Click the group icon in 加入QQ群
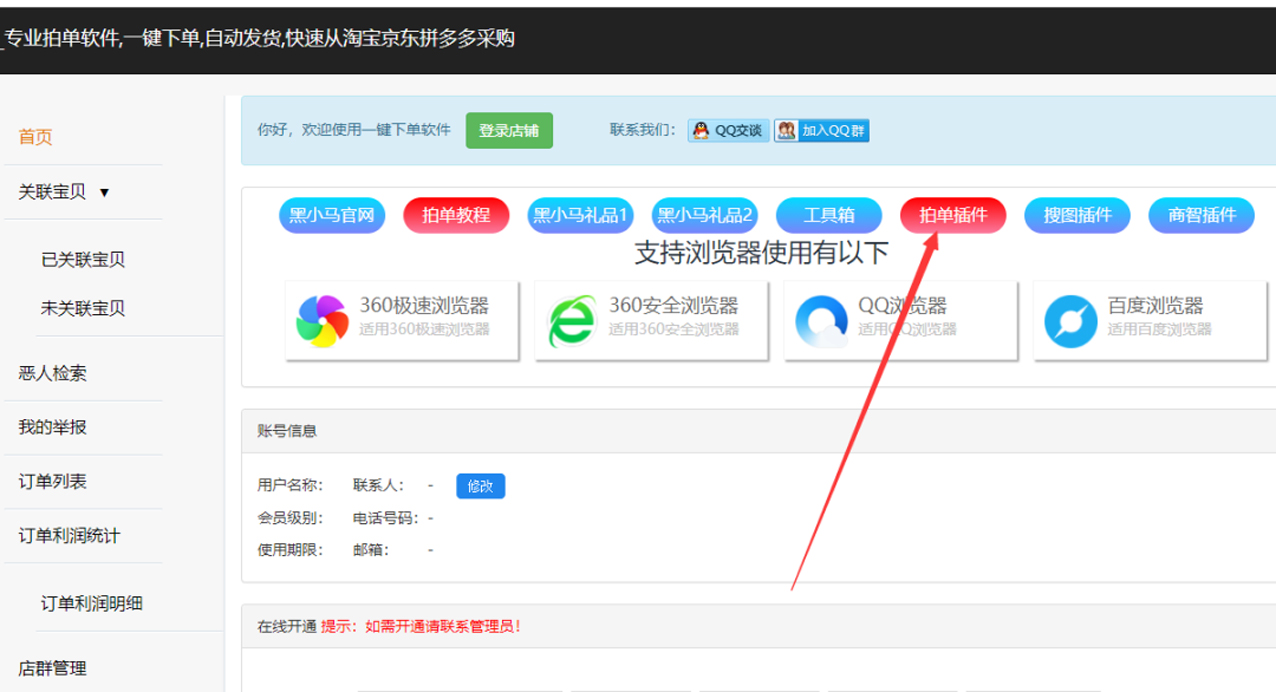 point(787,130)
